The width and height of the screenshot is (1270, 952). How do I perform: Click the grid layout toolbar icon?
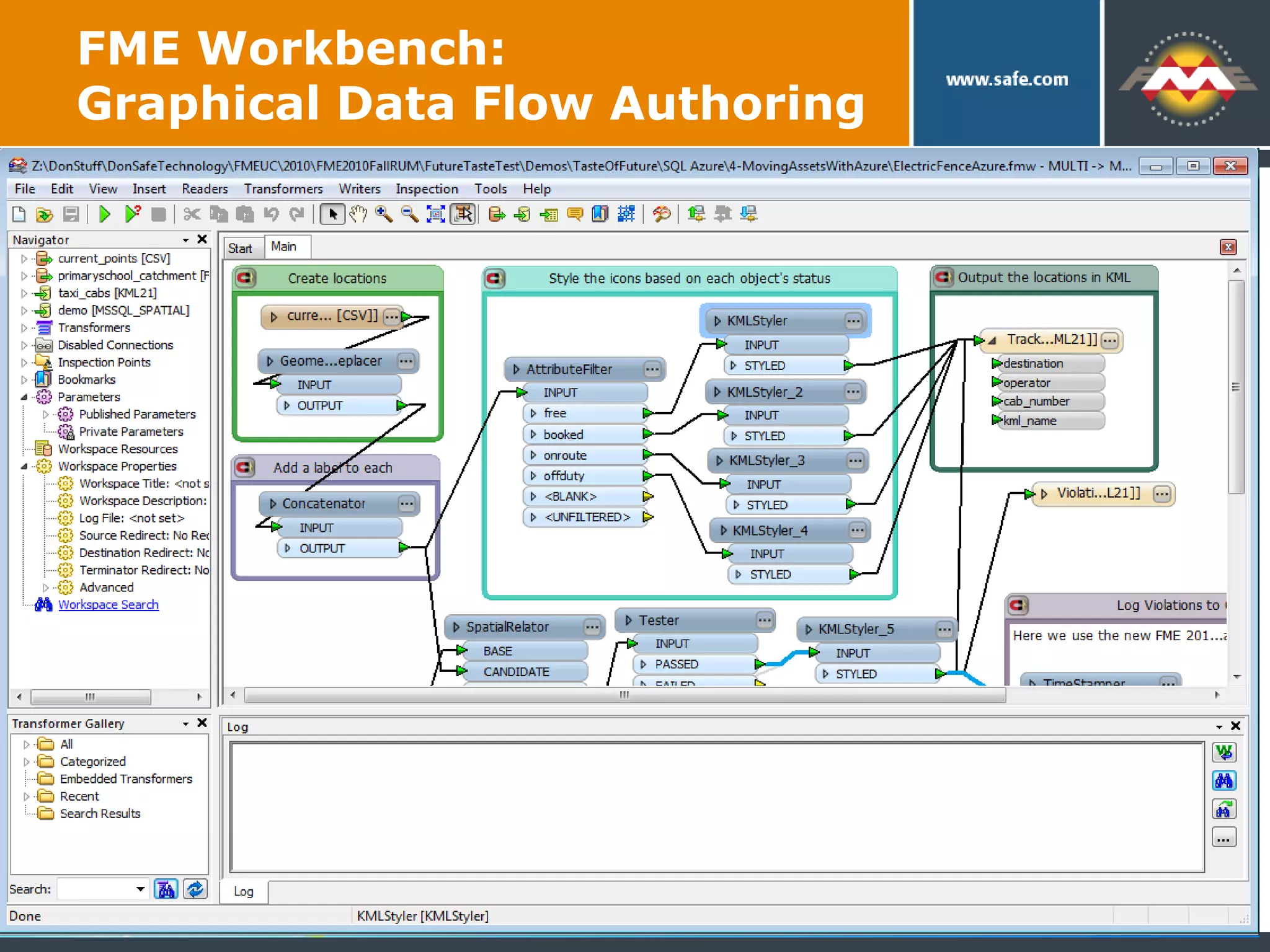pos(626,214)
